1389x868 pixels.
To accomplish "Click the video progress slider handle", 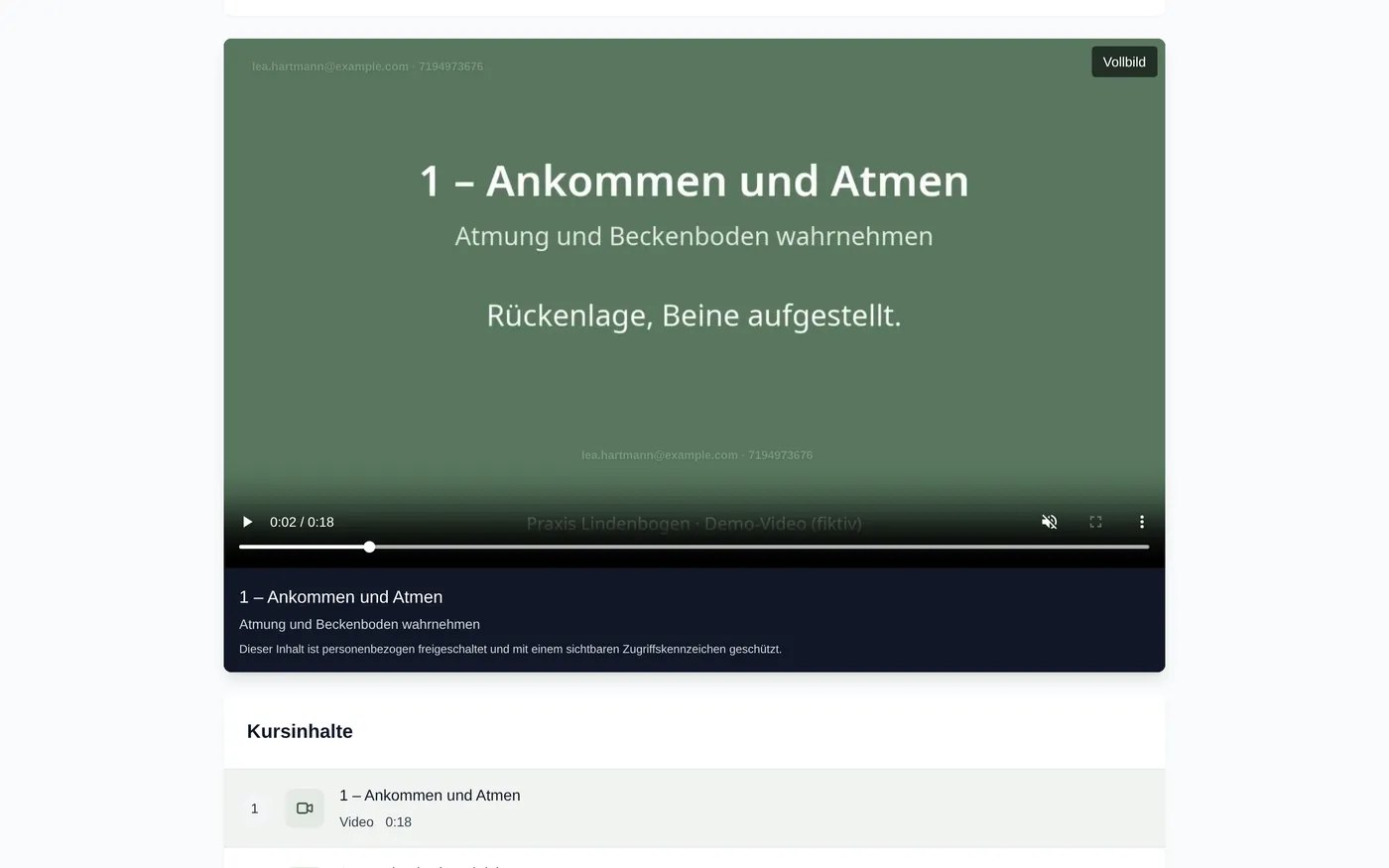I will click(369, 547).
